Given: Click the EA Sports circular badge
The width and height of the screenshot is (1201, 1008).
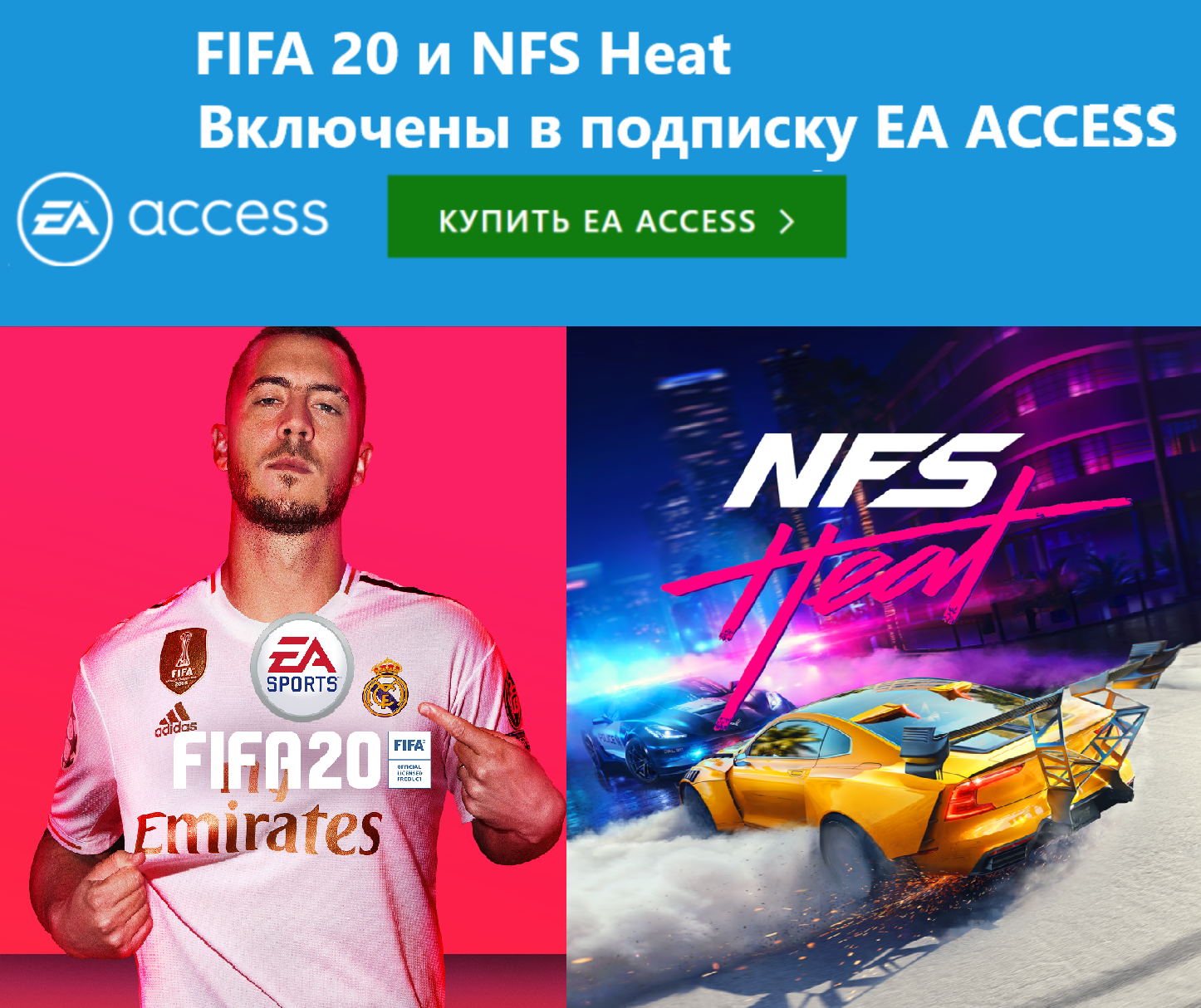Looking at the screenshot, I should 302,668.
